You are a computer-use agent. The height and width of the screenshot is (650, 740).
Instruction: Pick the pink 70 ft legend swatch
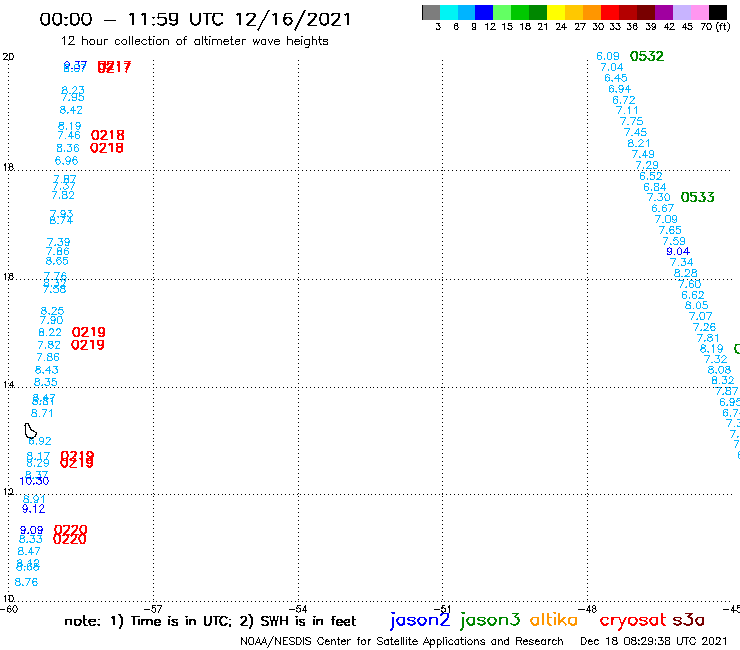coord(699,12)
